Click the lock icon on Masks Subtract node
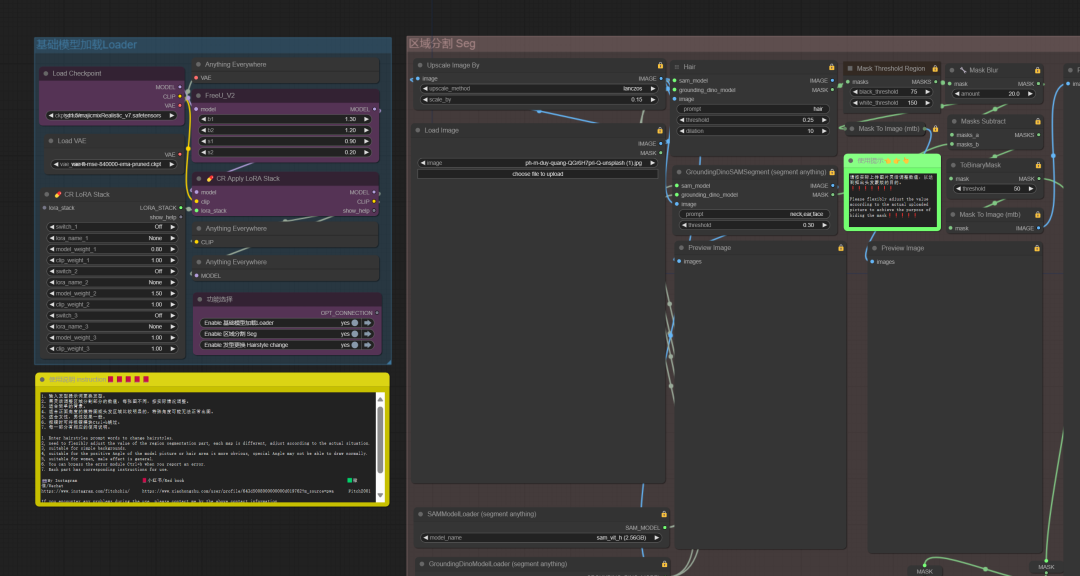This screenshot has height=576, width=1080. (1037, 121)
